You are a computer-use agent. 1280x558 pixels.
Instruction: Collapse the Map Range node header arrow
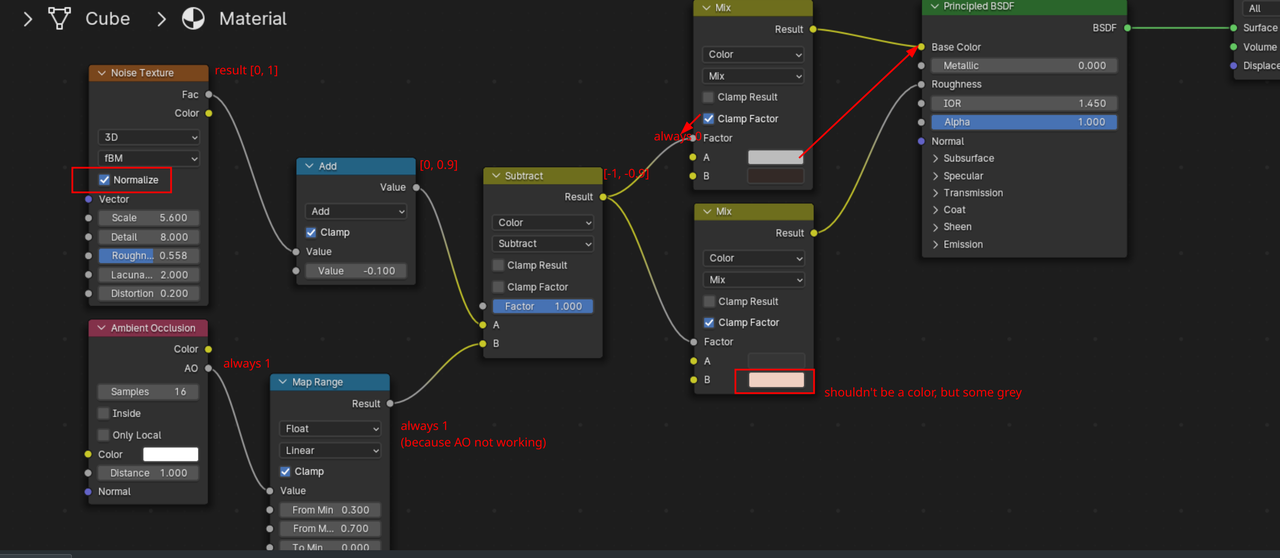pyautogui.click(x=281, y=382)
